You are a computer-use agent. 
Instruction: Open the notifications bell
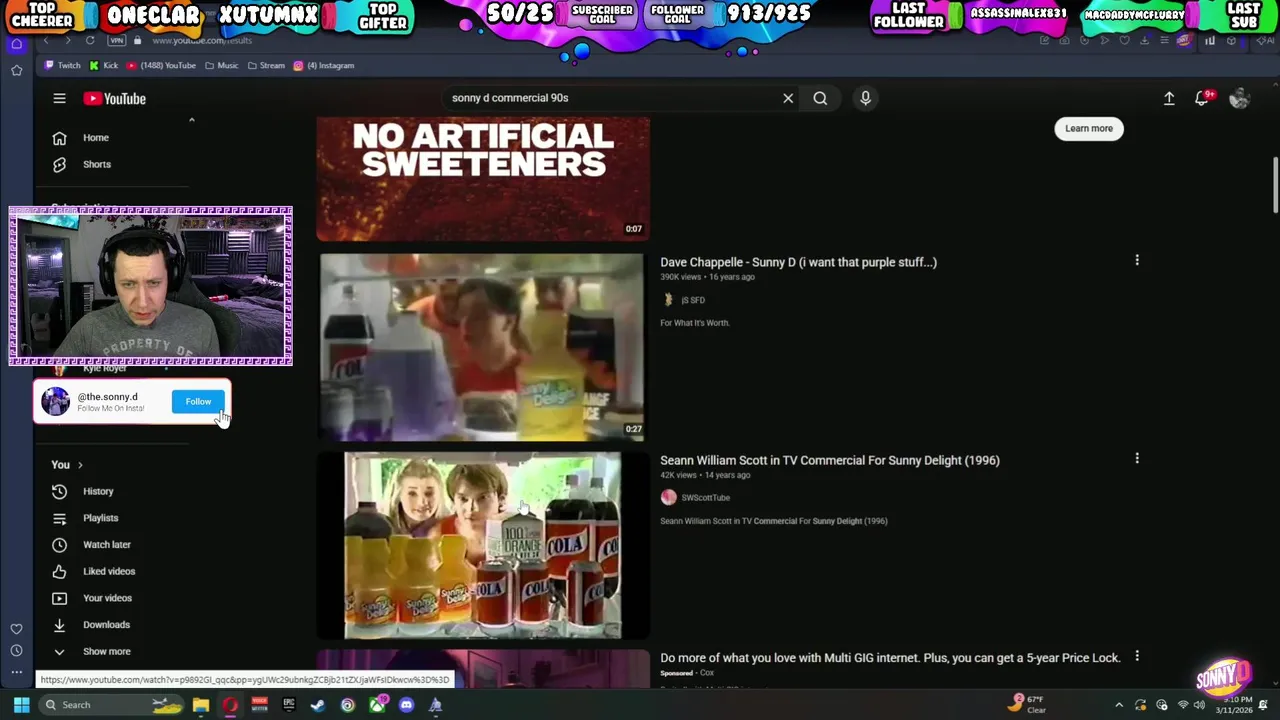[x=1203, y=98]
